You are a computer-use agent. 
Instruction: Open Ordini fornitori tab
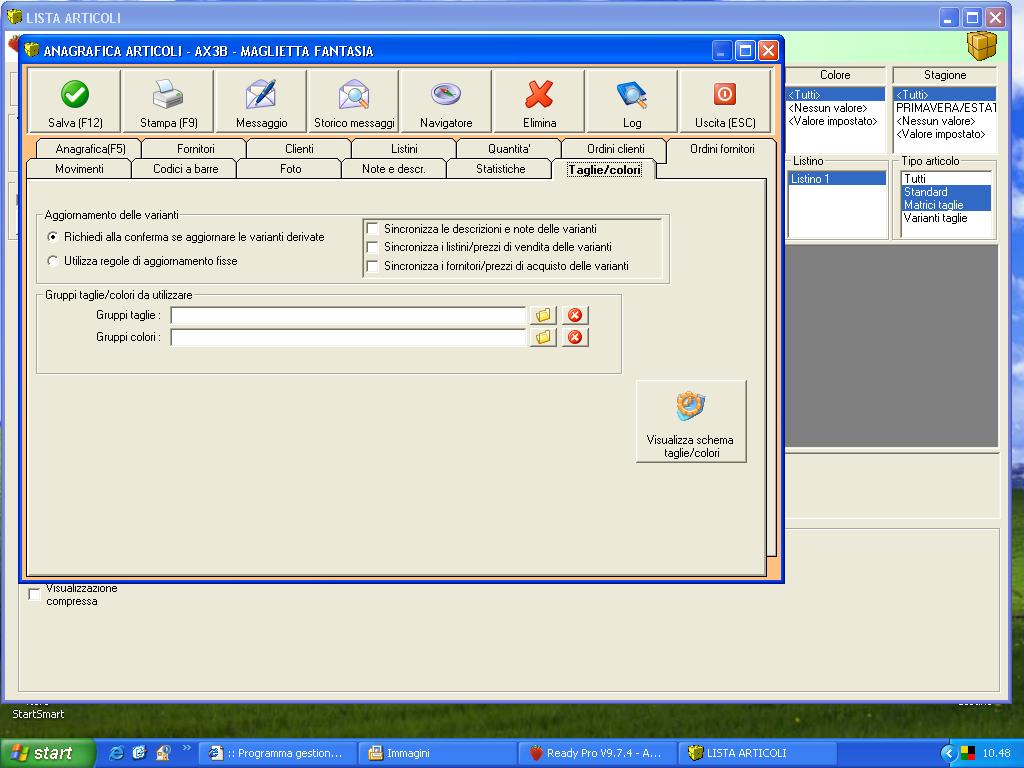722,149
